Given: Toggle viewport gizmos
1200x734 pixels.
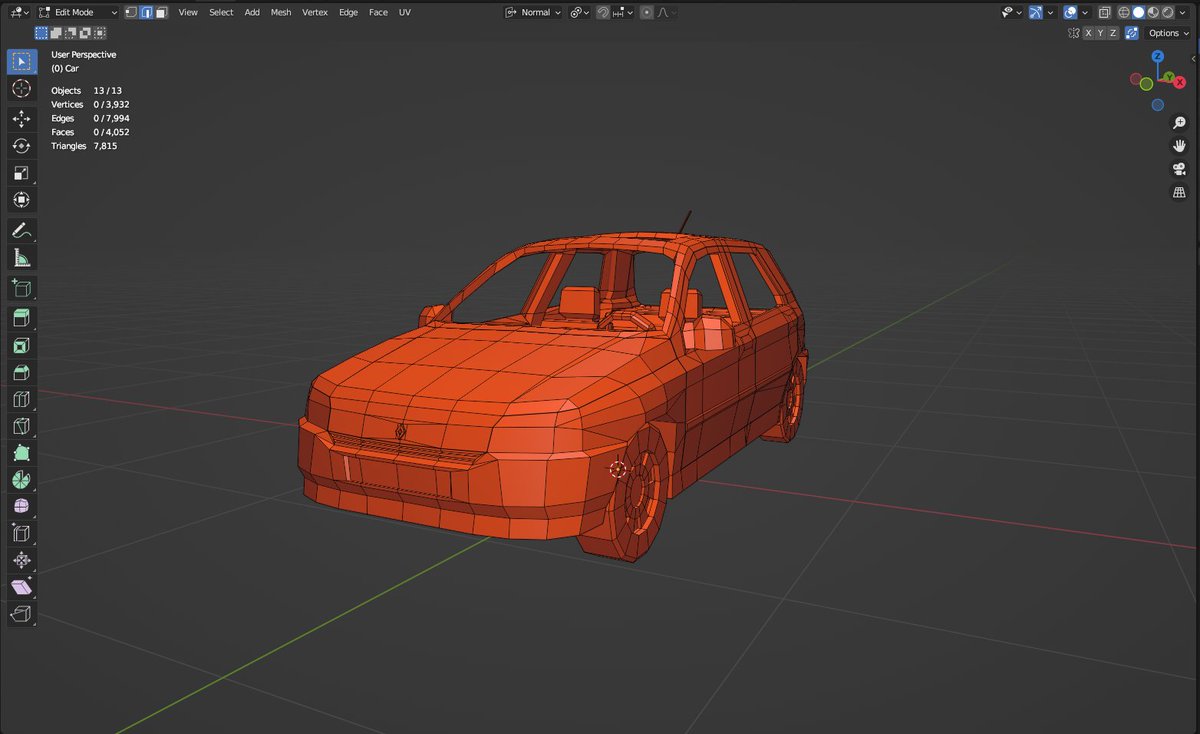Looking at the screenshot, I should click(1035, 12).
